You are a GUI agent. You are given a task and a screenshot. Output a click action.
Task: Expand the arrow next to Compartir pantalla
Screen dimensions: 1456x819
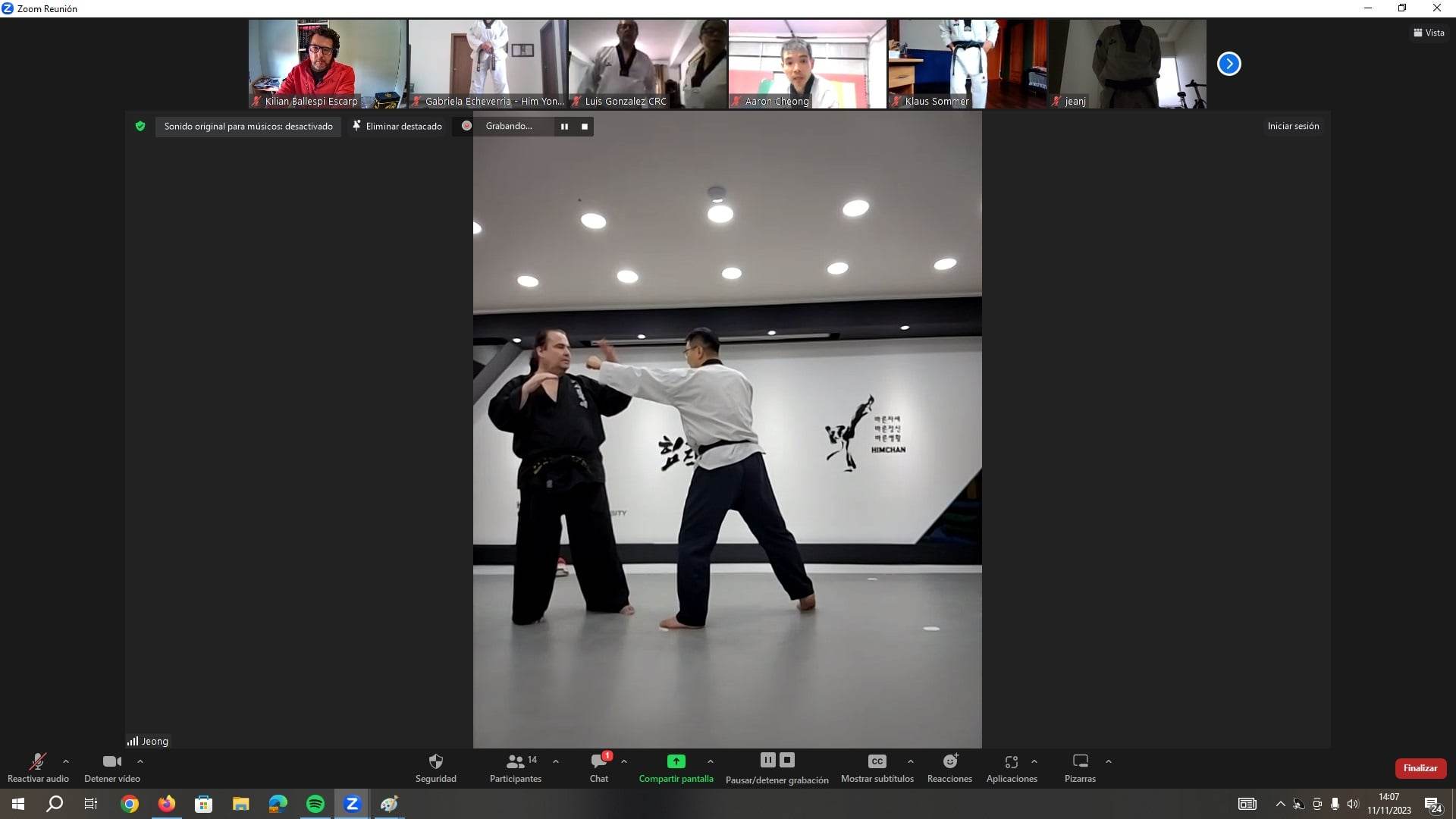711,761
